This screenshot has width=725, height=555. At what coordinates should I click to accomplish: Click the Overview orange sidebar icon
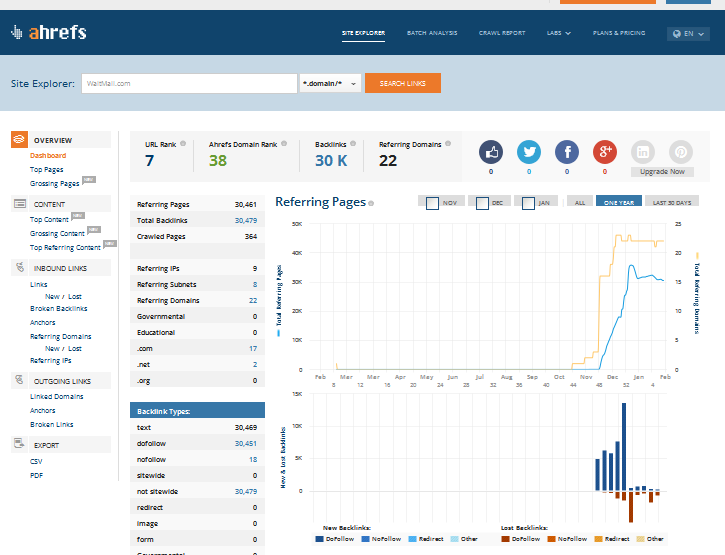[x=19, y=139]
